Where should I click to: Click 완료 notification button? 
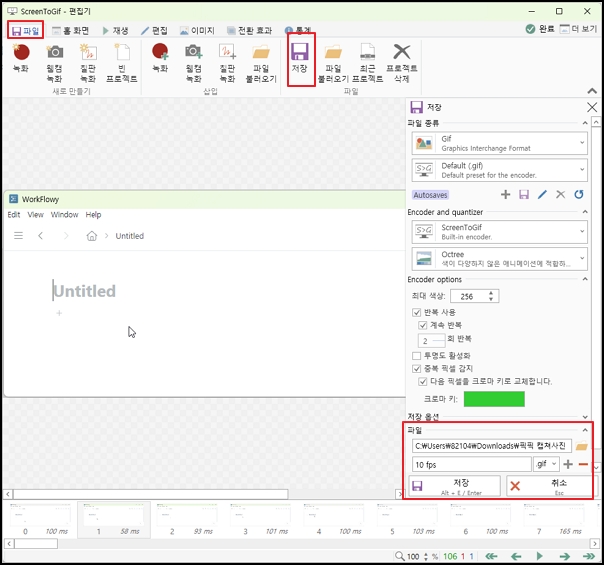tap(540, 29)
